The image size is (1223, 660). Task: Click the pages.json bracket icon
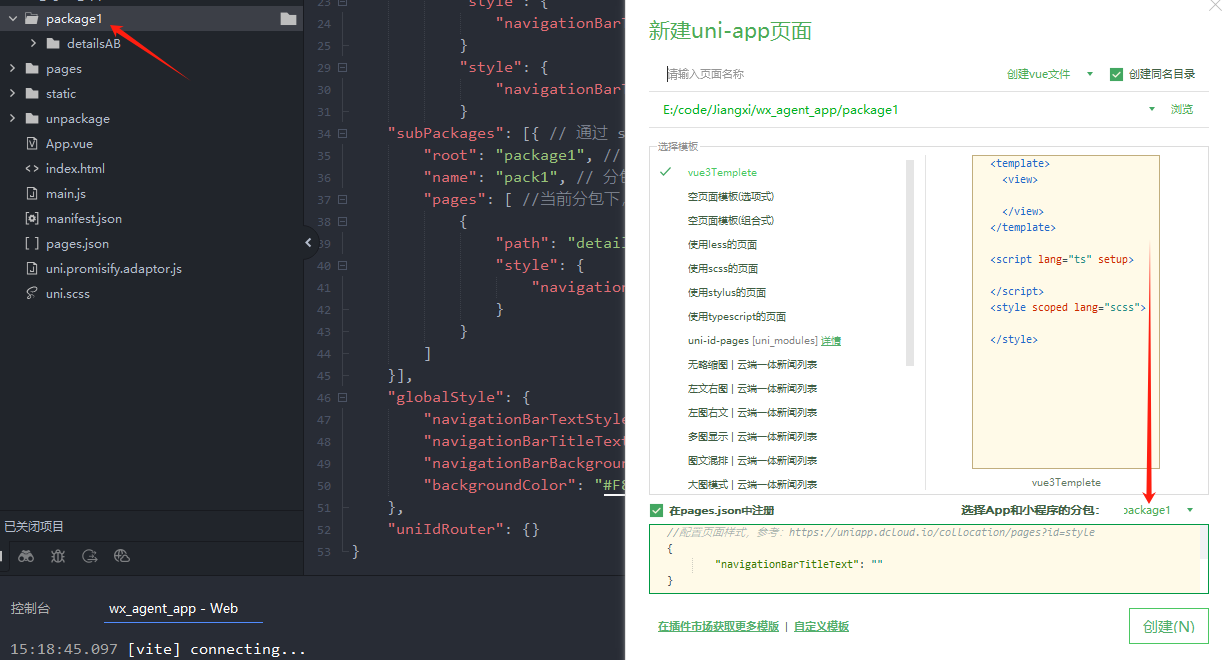(31, 244)
